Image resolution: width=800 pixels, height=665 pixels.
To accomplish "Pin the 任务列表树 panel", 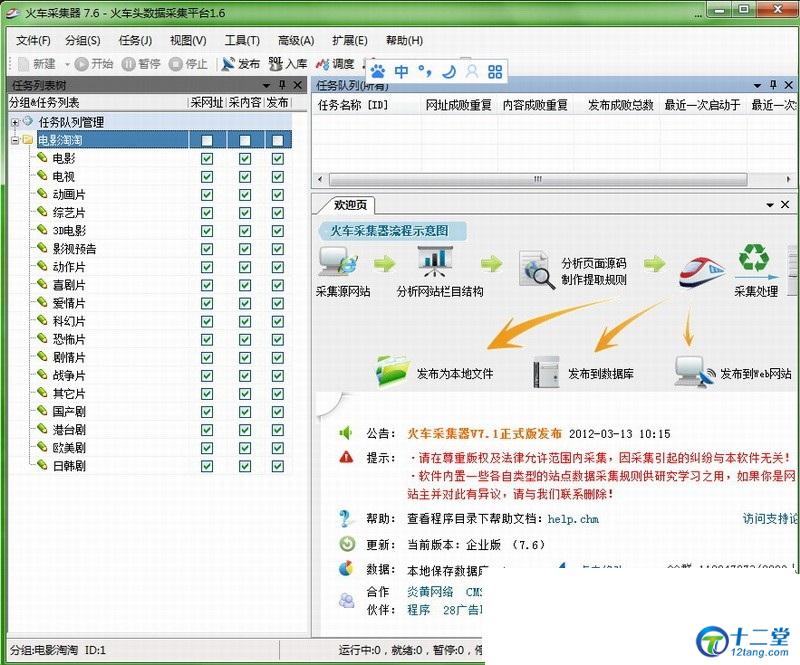I will pos(282,85).
